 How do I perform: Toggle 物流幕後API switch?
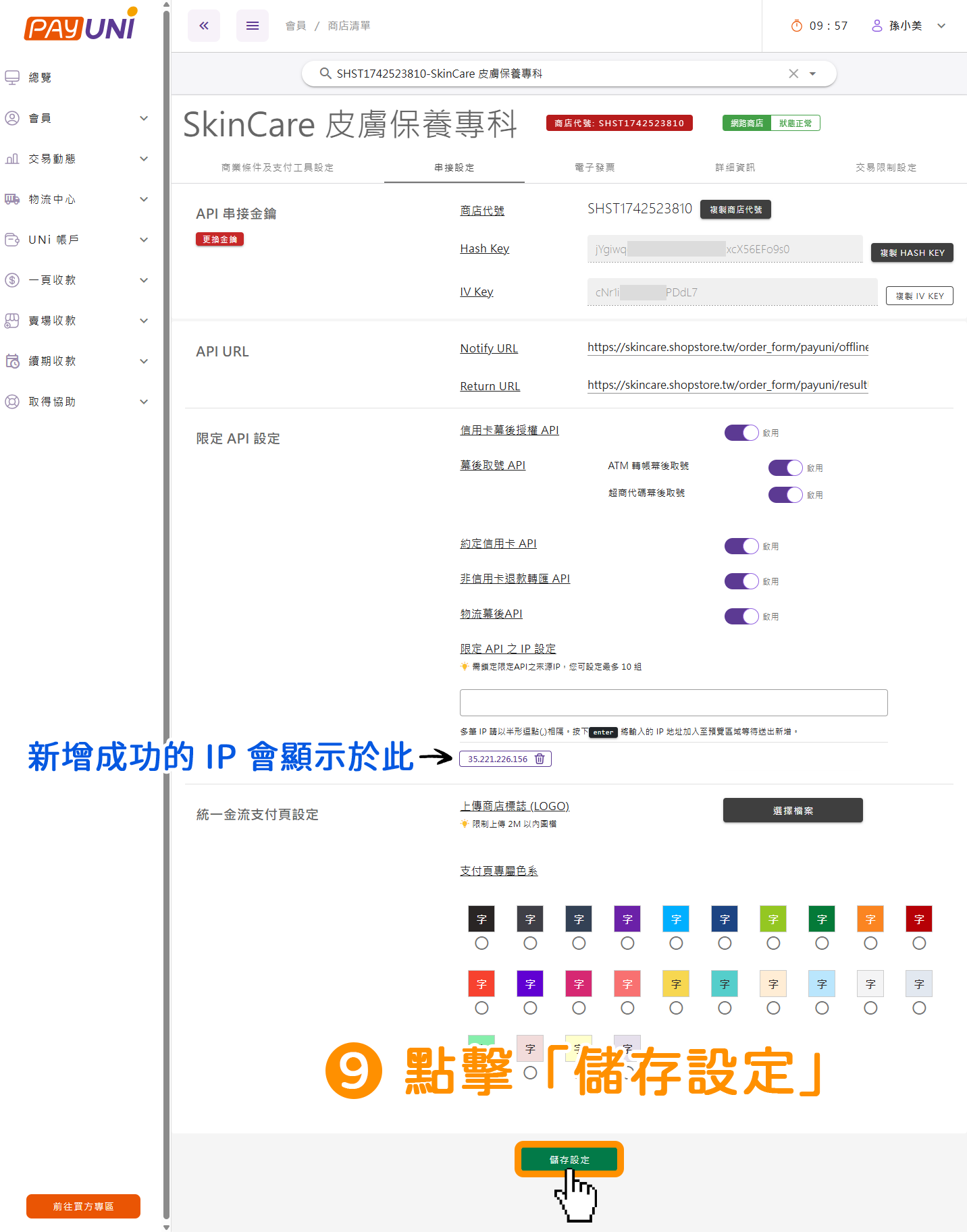coord(741,616)
